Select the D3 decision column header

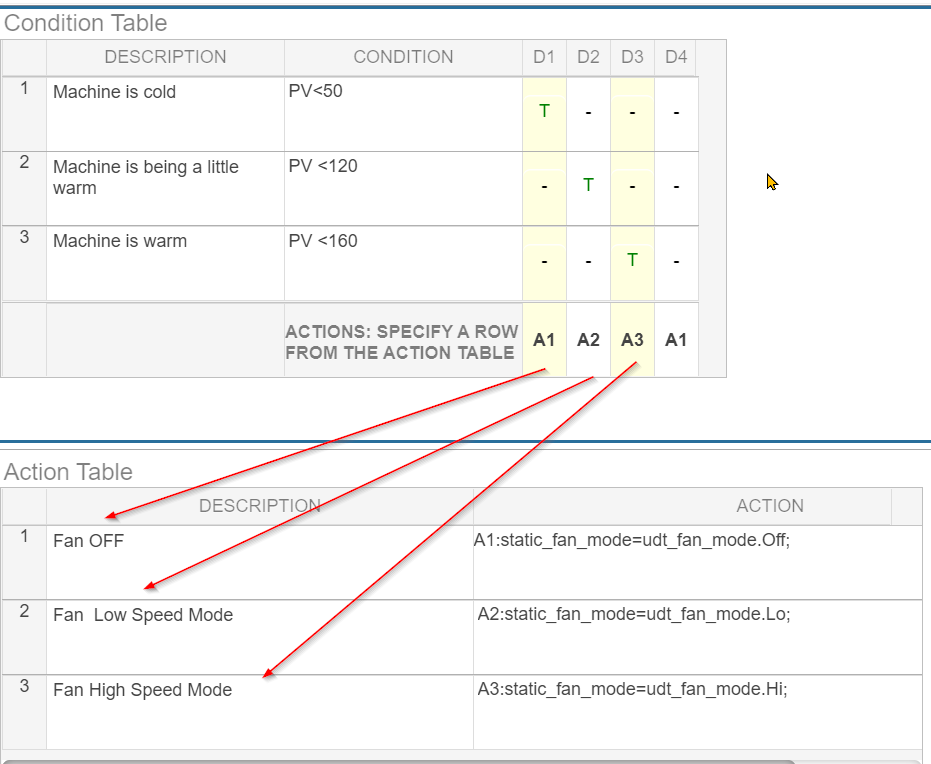point(632,57)
